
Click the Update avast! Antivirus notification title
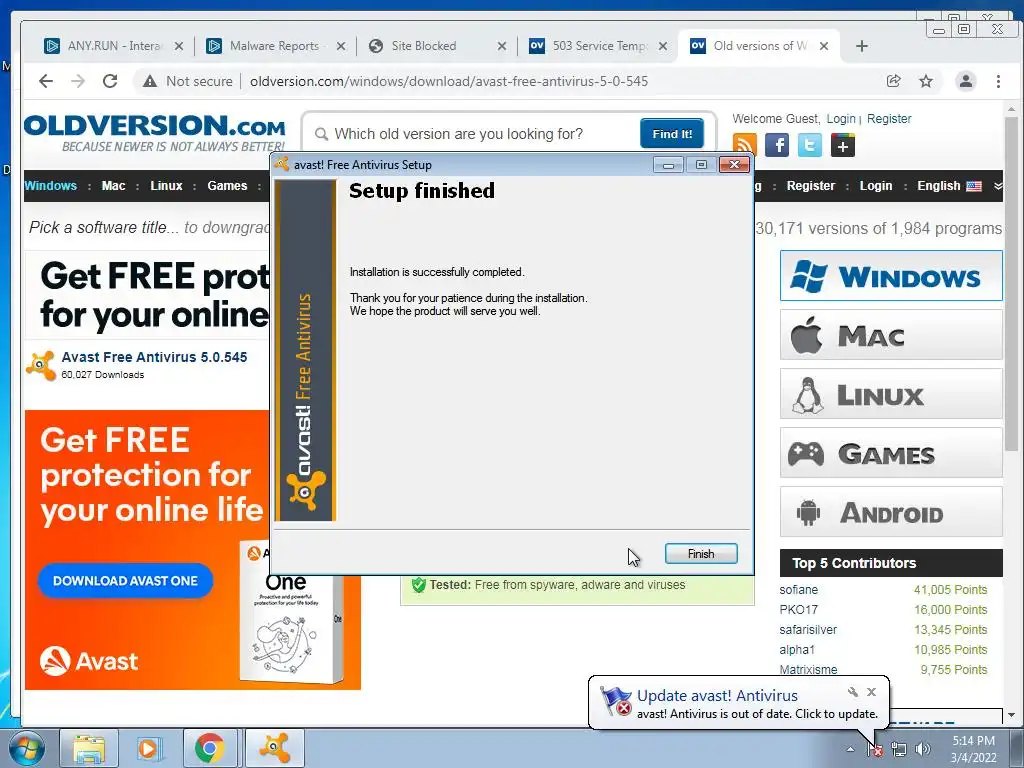coord(717,696)
